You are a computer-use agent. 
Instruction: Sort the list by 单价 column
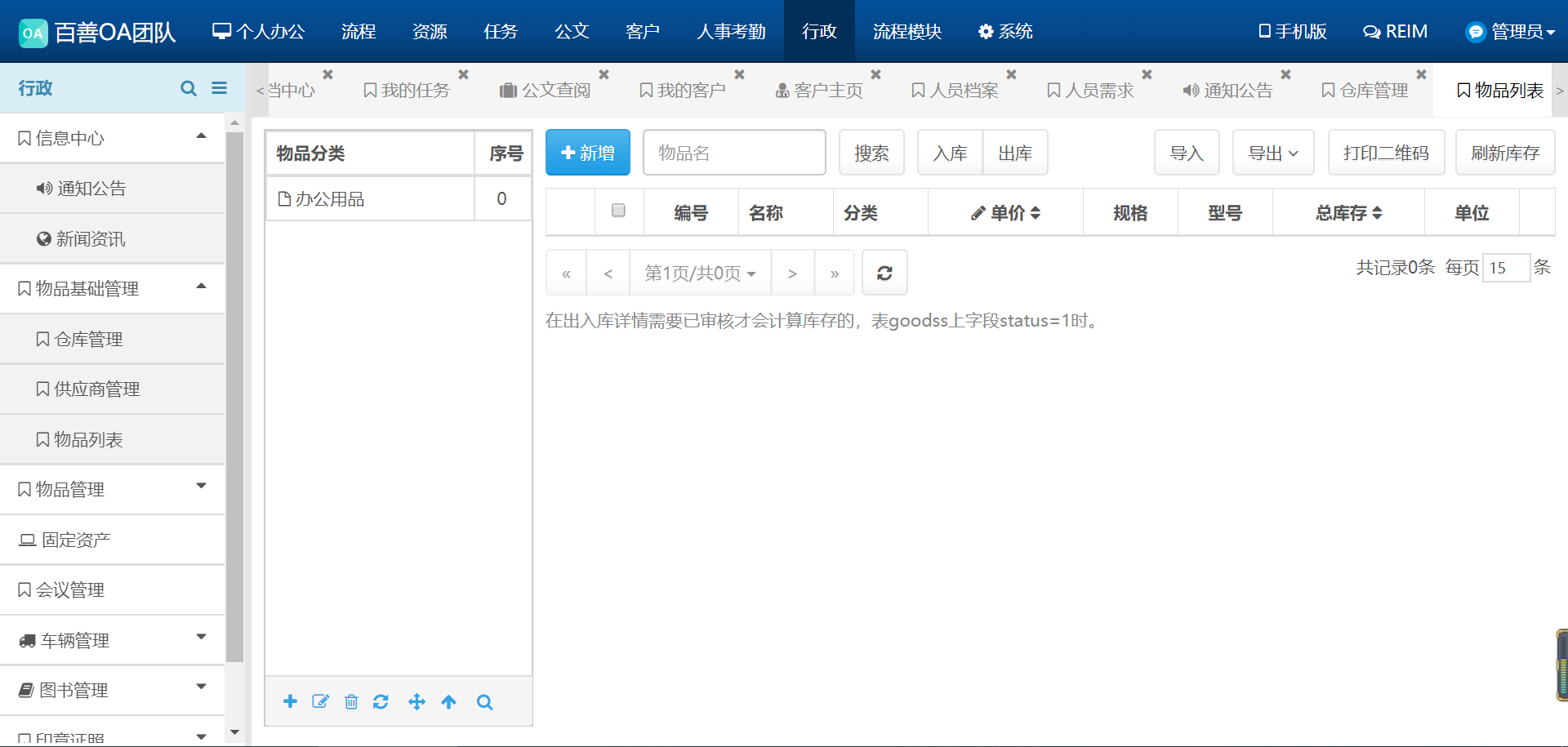tap(1006, 213)
